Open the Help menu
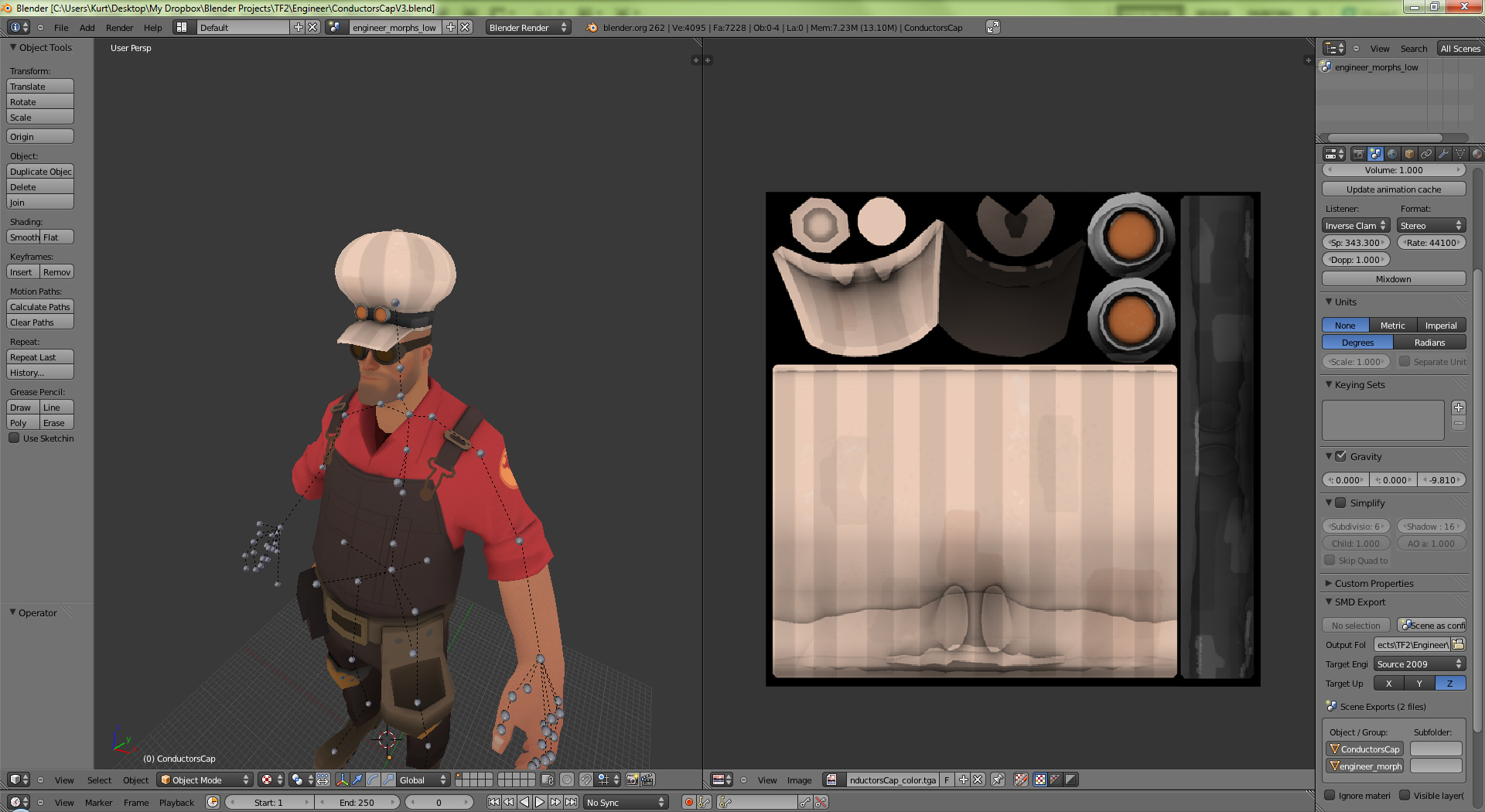The height and width of the screenshot is (812, 1485). [x=153, y=27]
